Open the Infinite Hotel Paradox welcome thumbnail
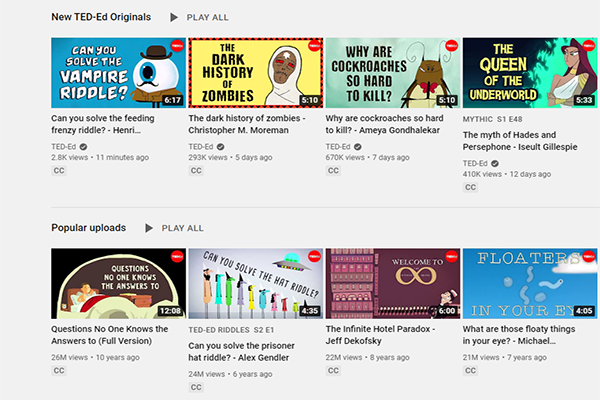The height and width of the screenshot is (400, 600). click(392, 283)
